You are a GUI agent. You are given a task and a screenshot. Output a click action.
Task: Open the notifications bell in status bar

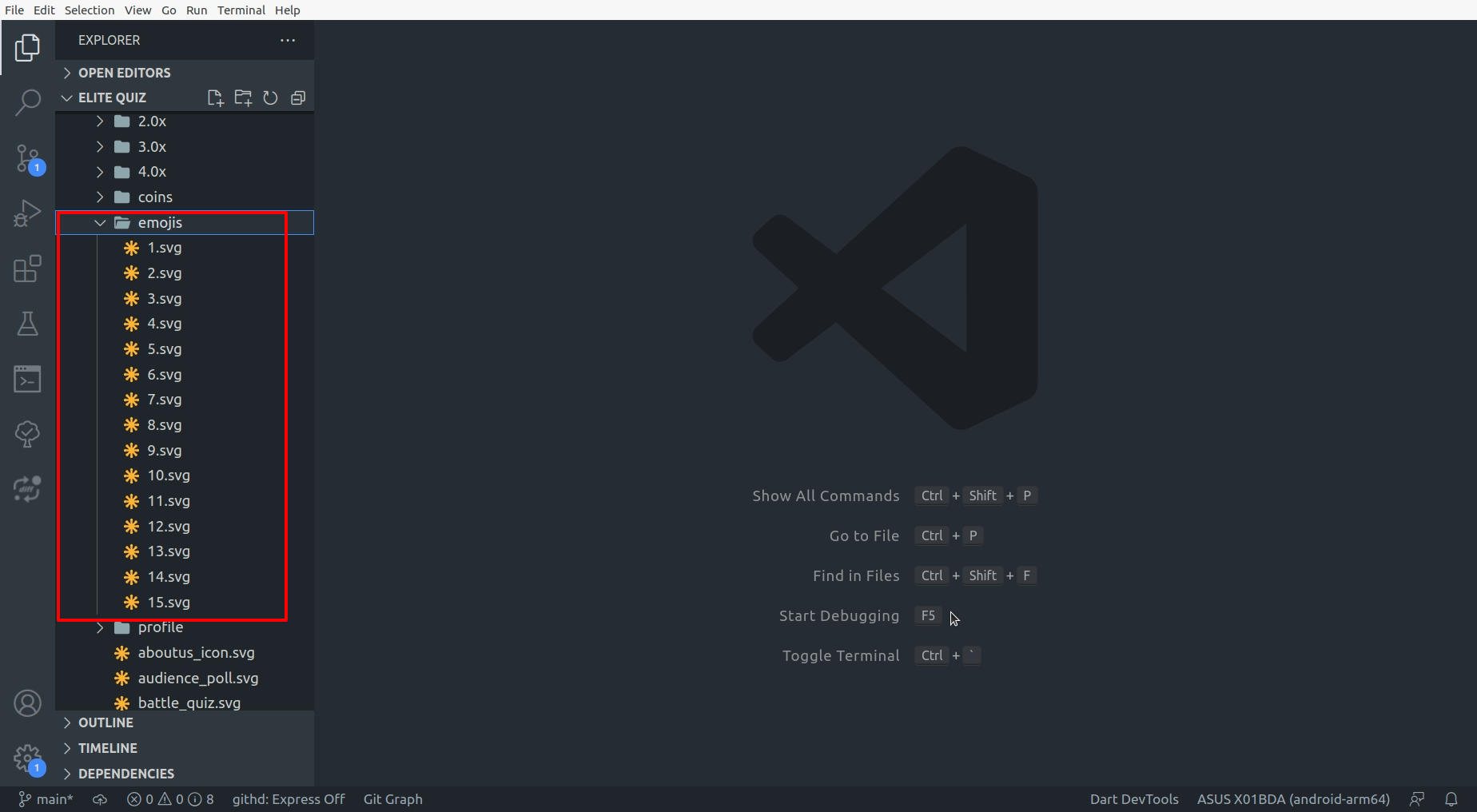(1451, 799)
